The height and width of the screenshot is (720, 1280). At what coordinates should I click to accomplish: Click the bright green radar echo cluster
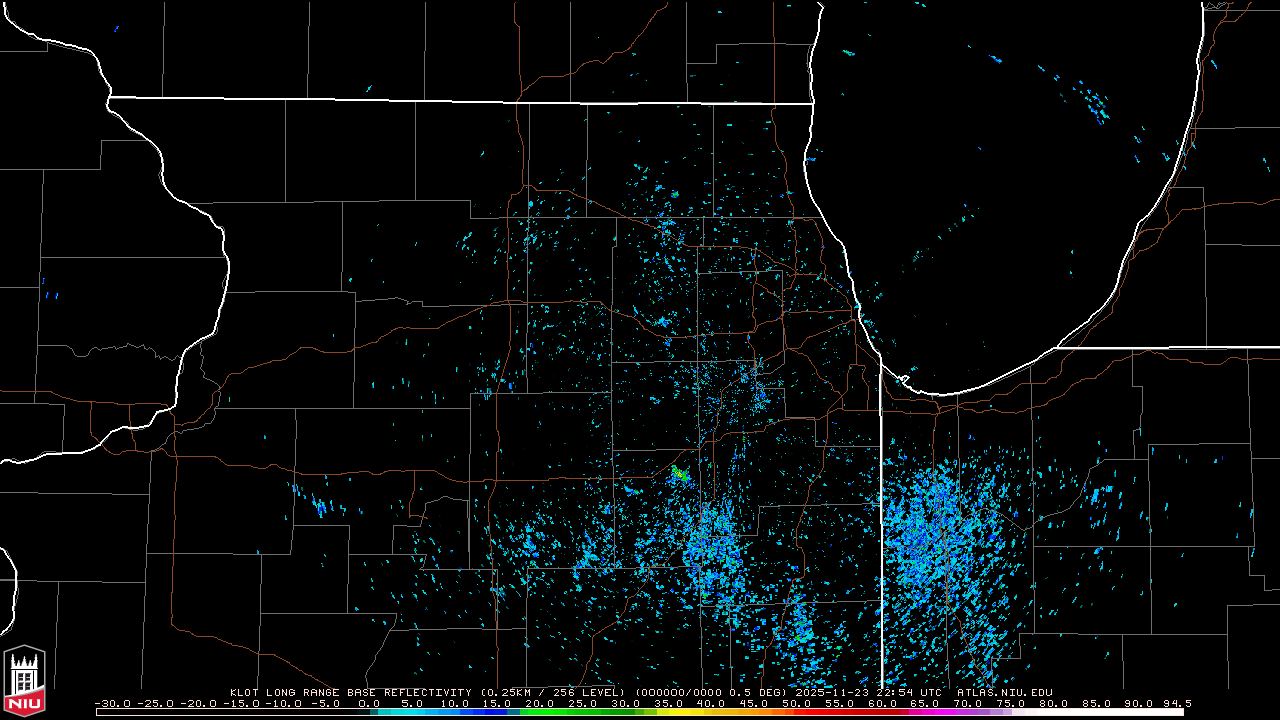(680, 471)
